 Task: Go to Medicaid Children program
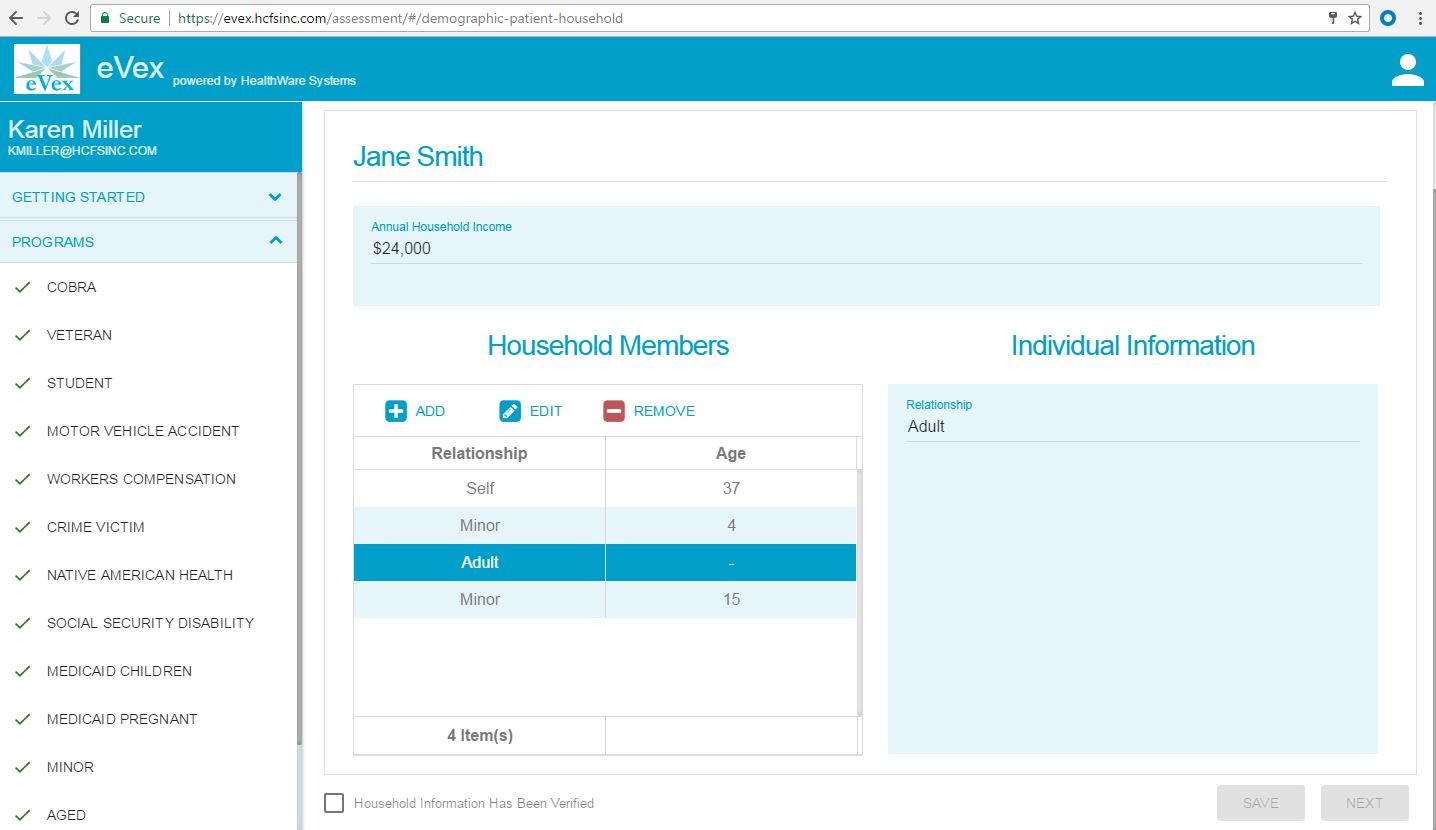(119, 671)
